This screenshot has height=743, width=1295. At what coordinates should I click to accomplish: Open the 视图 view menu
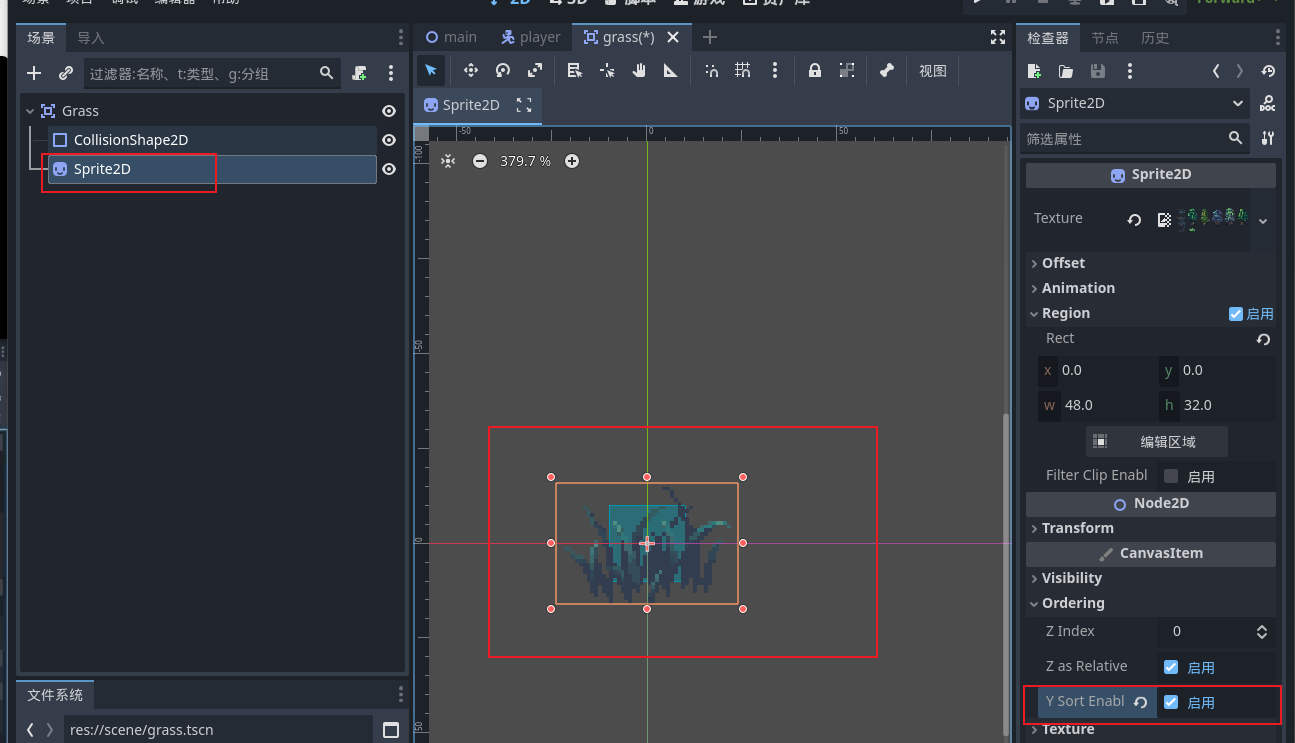coord(933,70)
